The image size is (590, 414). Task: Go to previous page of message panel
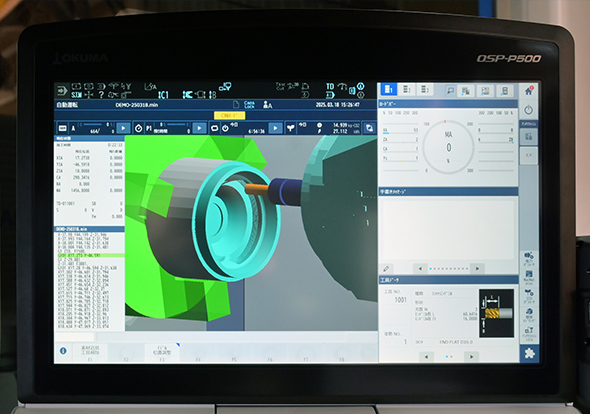(x=420, y=269)
